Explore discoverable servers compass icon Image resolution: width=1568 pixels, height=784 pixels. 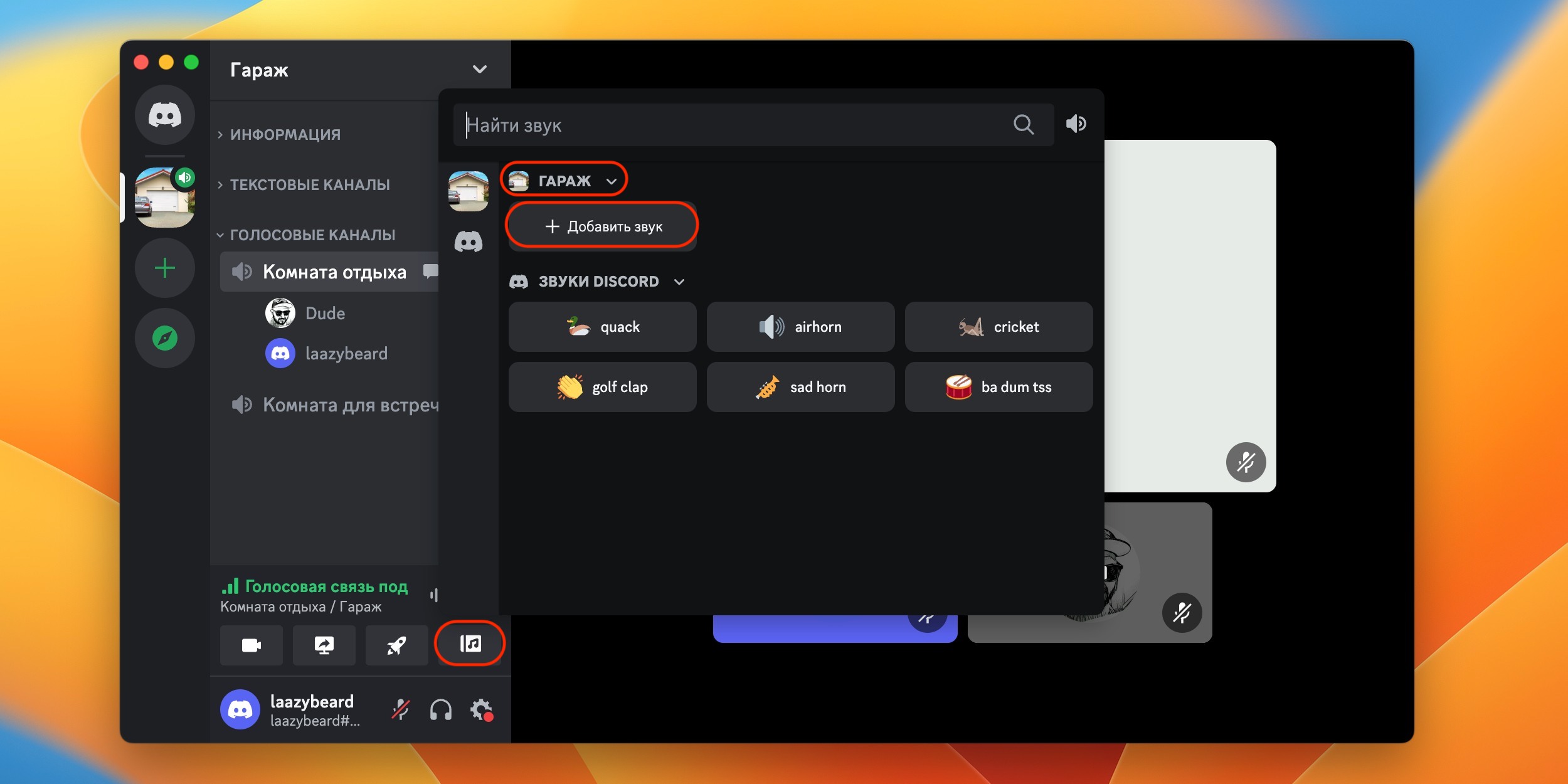[165, 338]
